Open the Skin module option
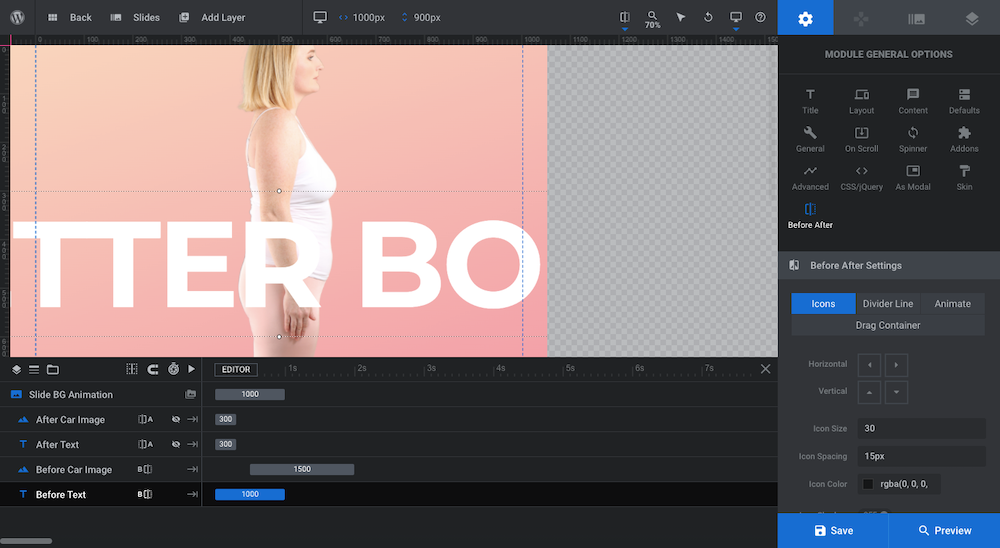 pos(964,177)
